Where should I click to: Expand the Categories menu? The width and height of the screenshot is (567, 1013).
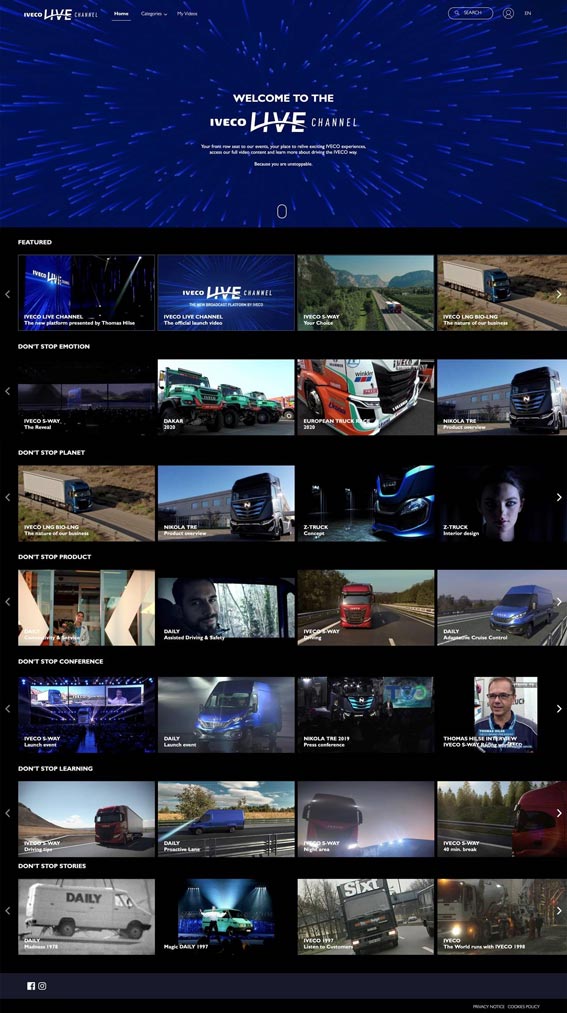click(154, 14)
